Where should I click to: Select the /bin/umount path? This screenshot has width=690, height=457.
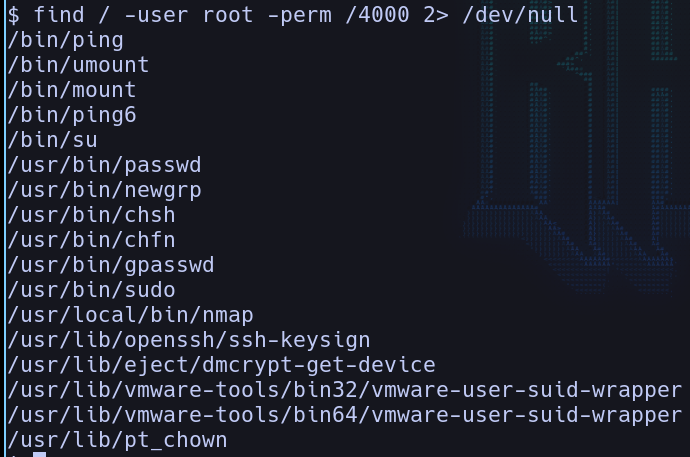click(x=78, y=65)
